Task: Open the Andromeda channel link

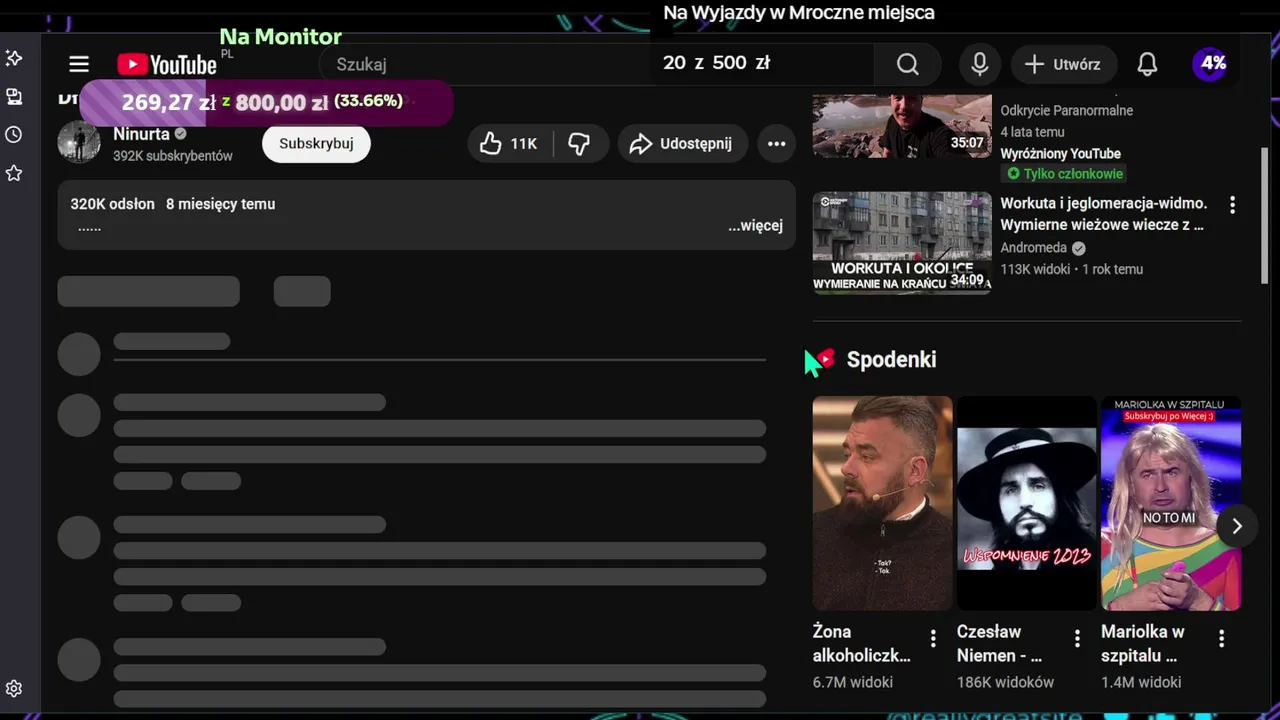Action: pos(1033,247)
